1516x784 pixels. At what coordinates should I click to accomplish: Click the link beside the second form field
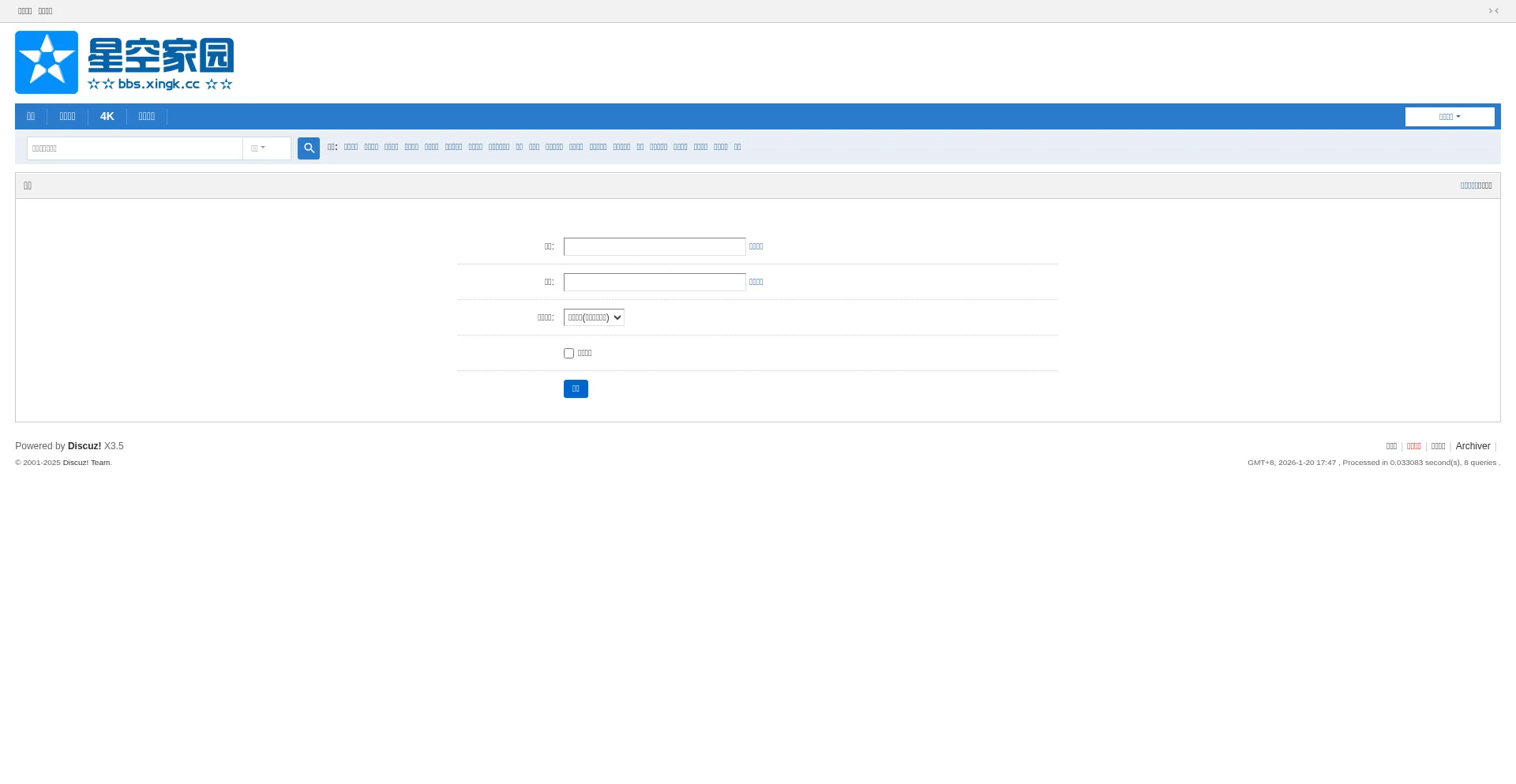point(756,282)
